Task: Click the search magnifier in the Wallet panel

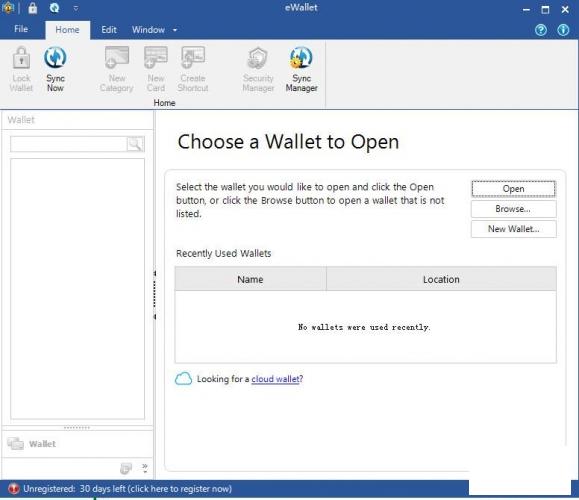Action: click(135, 144)
